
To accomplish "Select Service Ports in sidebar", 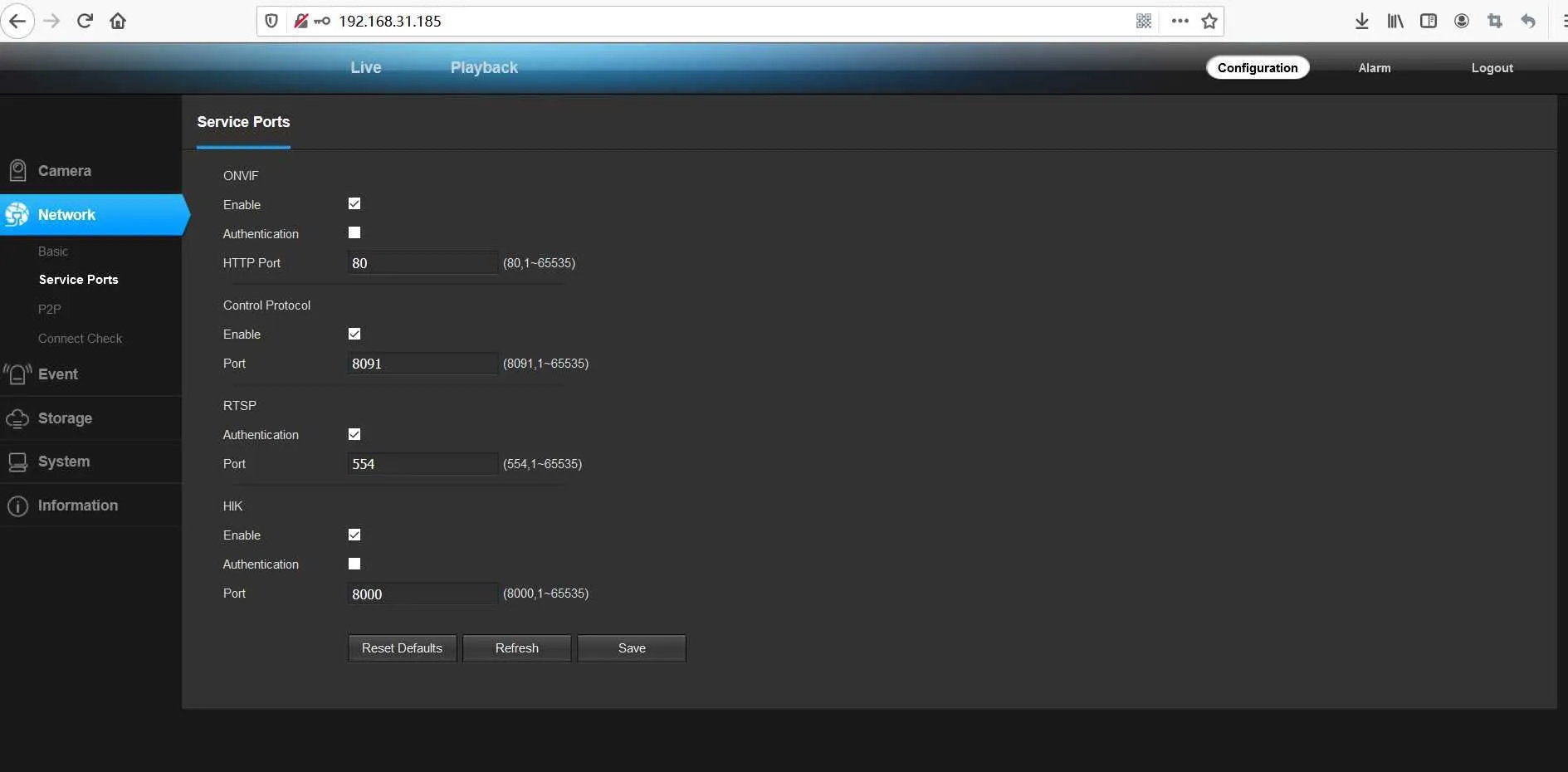I will [79, 280].
